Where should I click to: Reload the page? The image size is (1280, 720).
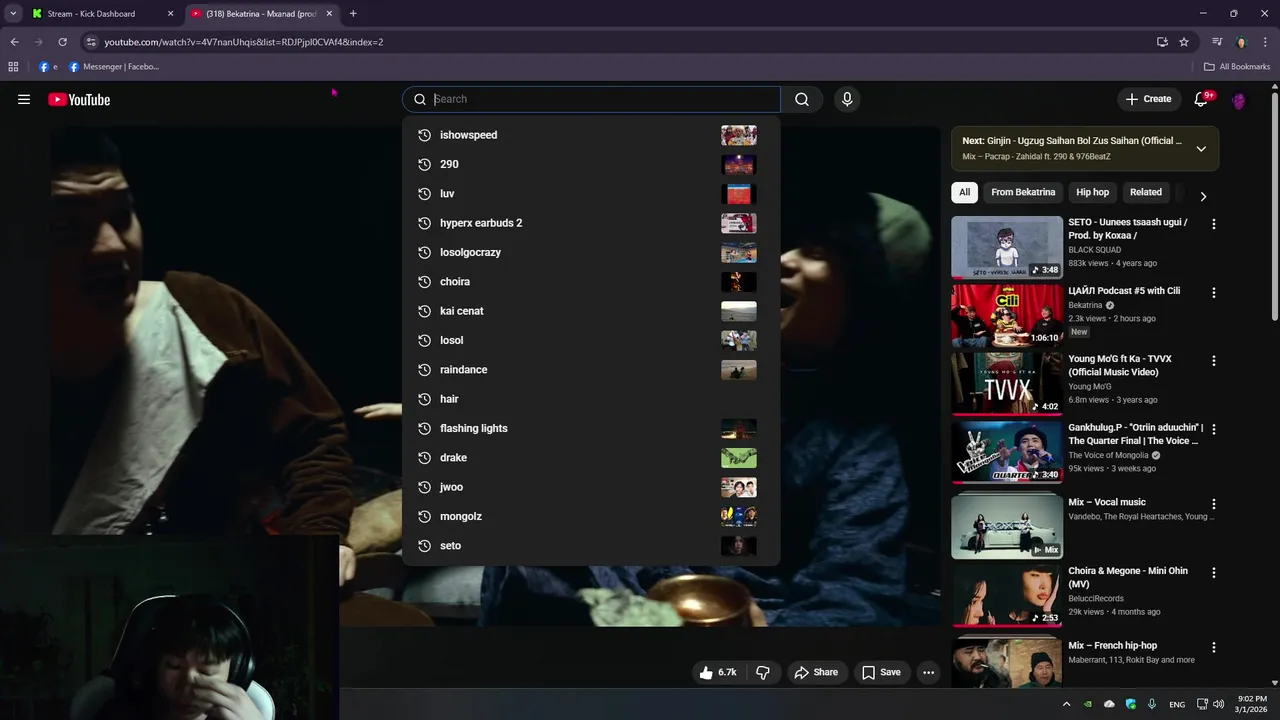coord(62,42)
